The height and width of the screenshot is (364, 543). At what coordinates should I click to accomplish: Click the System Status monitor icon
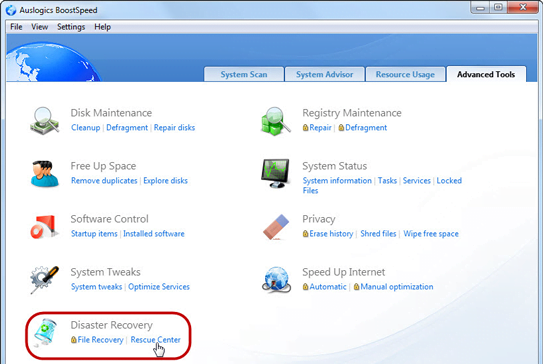tap(276, 174)
